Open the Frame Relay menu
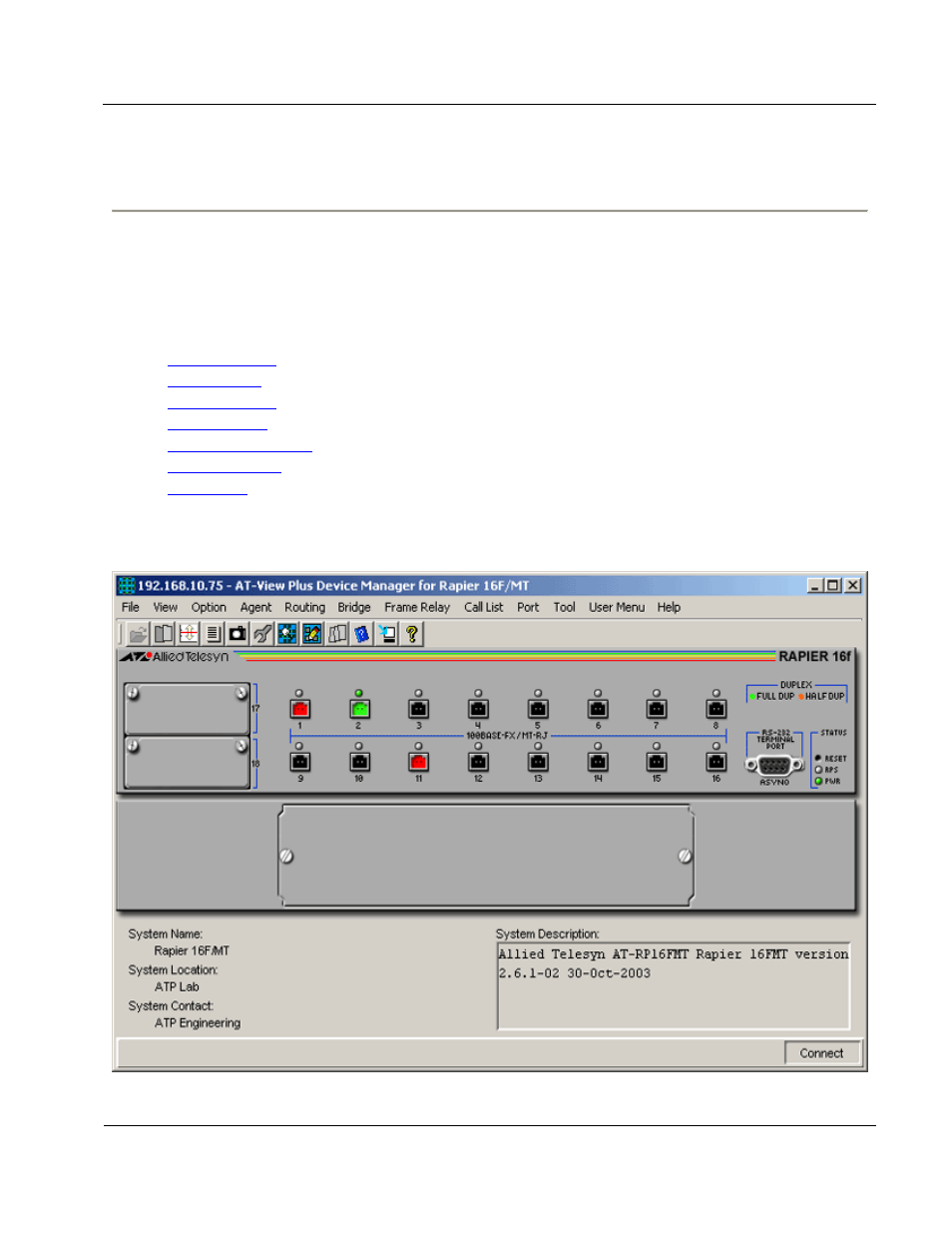 coord(417,607)
